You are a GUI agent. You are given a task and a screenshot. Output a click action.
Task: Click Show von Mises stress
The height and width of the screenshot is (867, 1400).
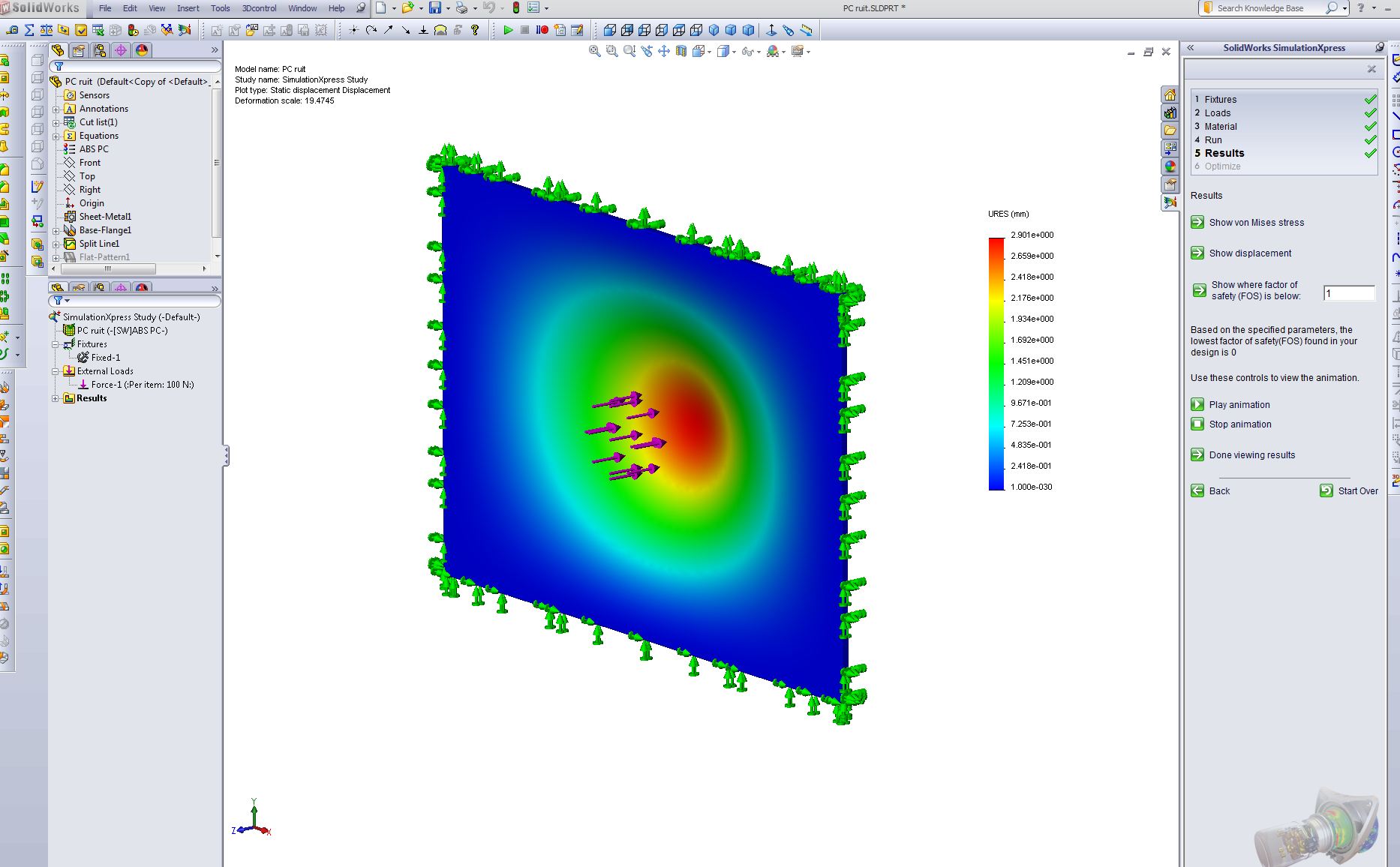[1256, 223]
